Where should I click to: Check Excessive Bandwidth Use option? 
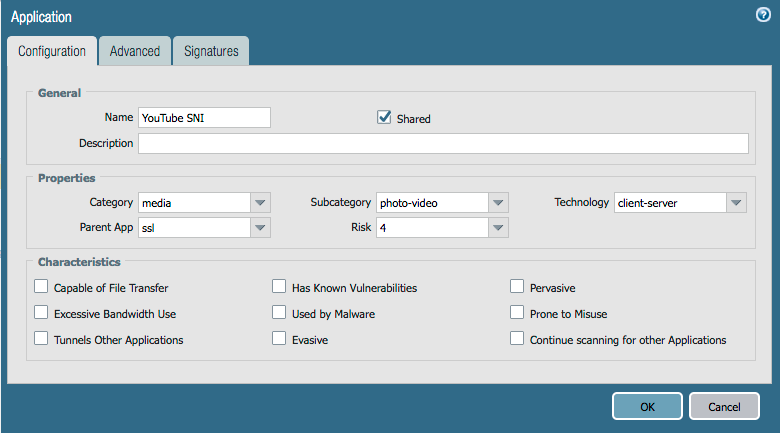[x=41, y=313]
